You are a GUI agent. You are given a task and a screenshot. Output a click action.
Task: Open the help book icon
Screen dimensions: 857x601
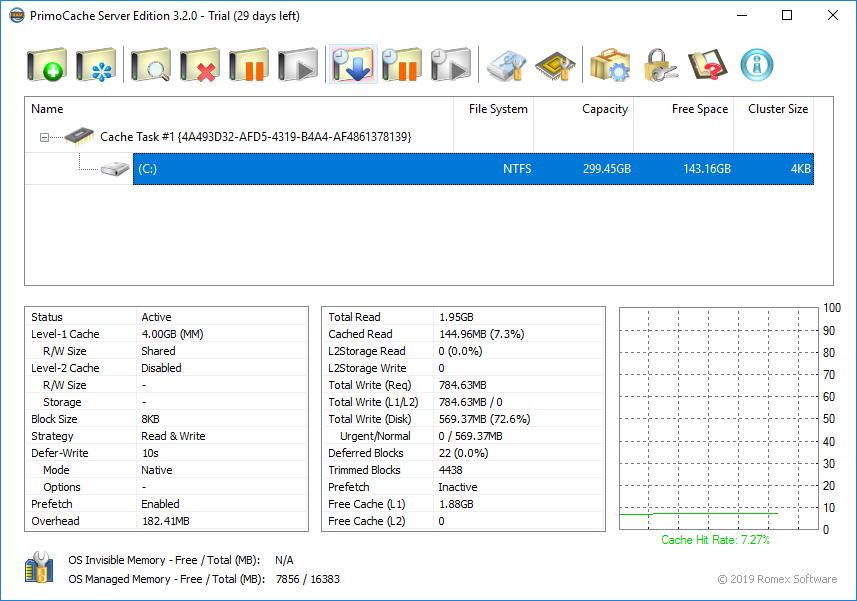tap(707, 66)
